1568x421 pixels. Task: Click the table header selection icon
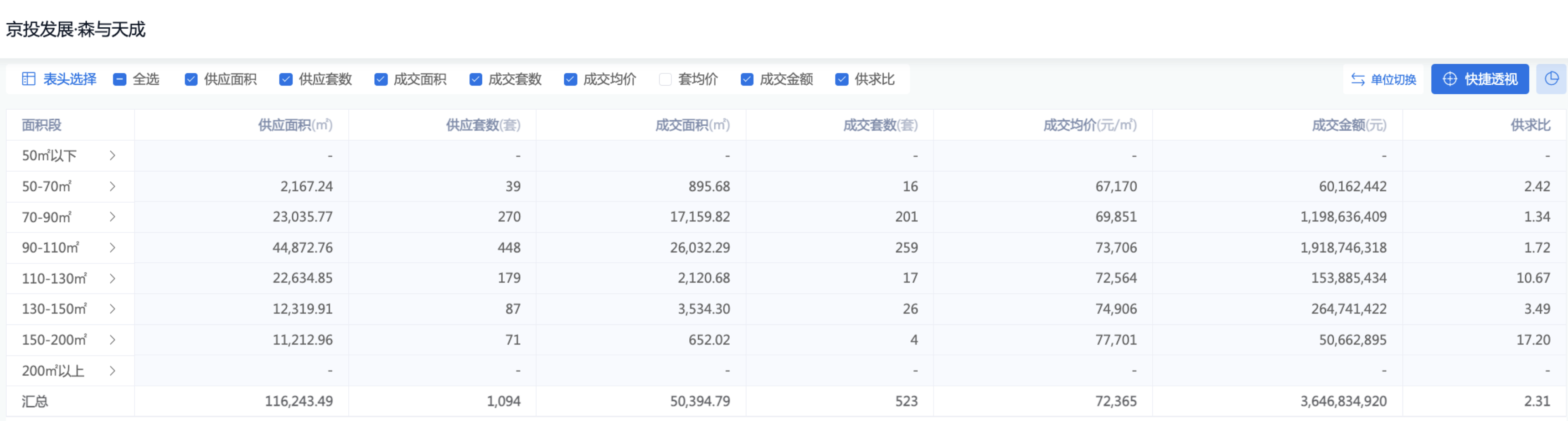pyautogui.click(x=28, y=79)
